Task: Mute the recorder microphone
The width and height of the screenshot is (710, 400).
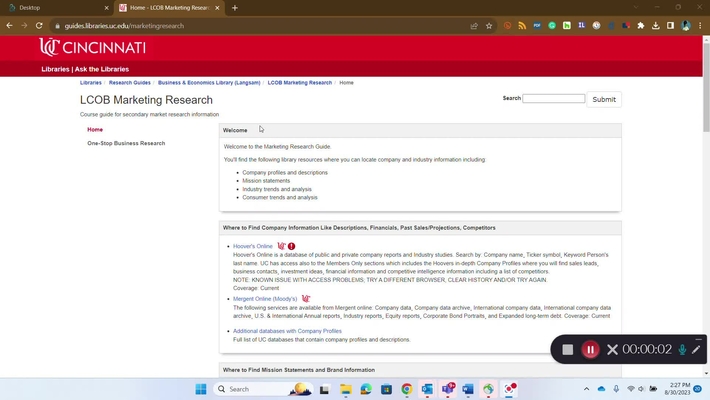Action: point(682,350)
